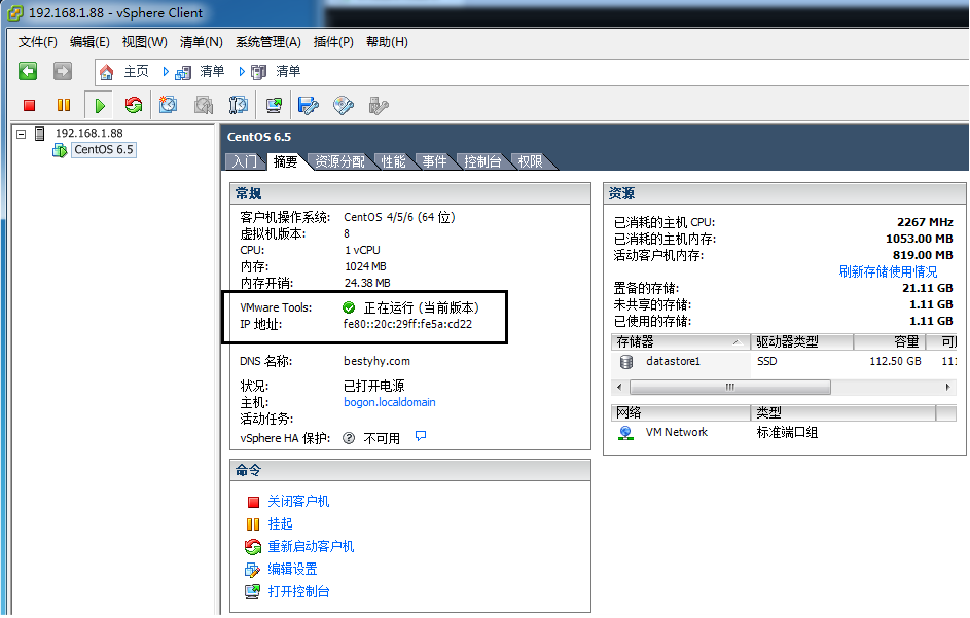The width and height of the screenshot is (970, 618).
Task: Switch to the 事件 tab
Action: [434, 161]
